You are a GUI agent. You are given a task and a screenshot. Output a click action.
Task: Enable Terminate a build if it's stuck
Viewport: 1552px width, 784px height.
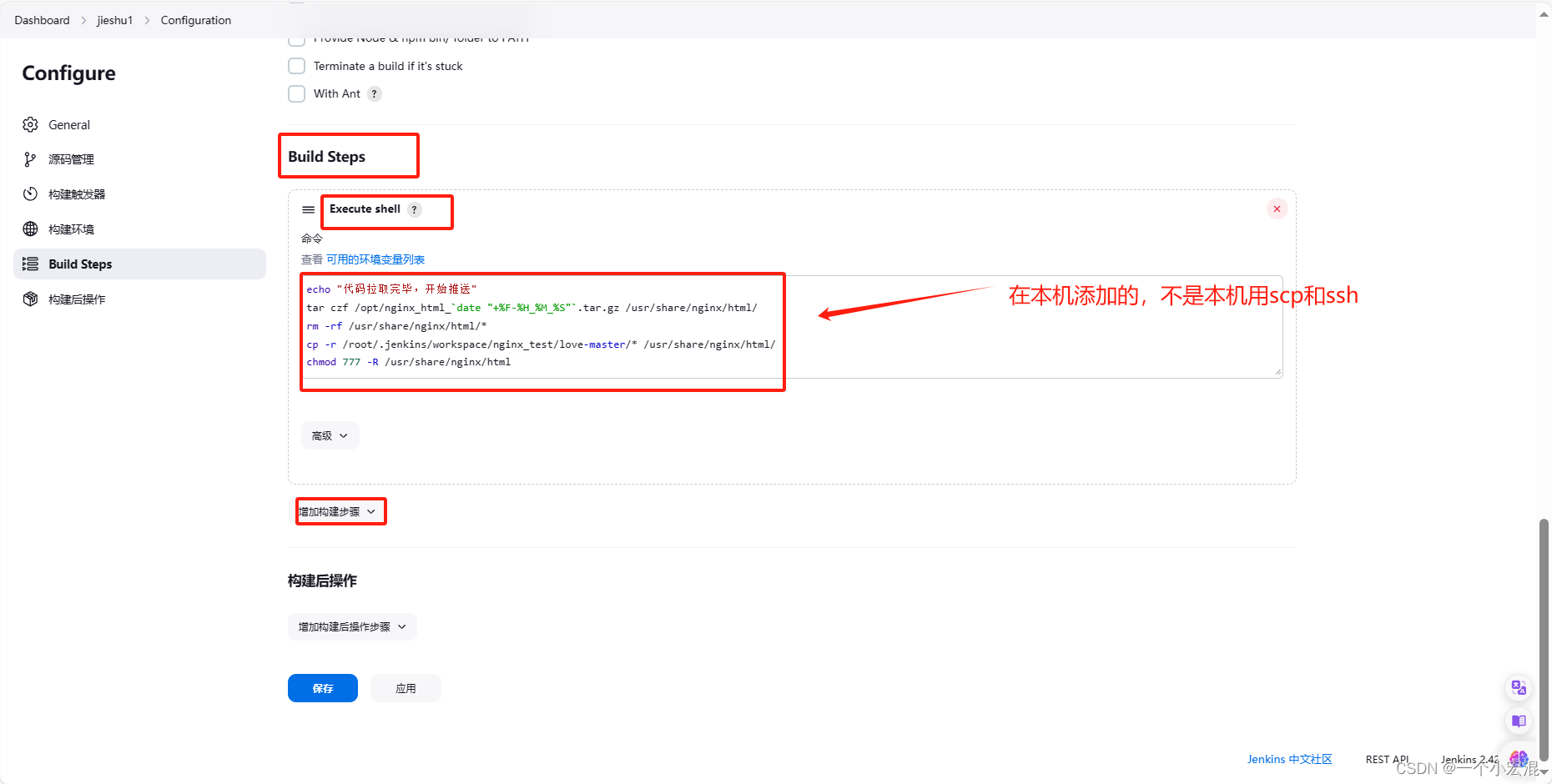coord(296,66)
